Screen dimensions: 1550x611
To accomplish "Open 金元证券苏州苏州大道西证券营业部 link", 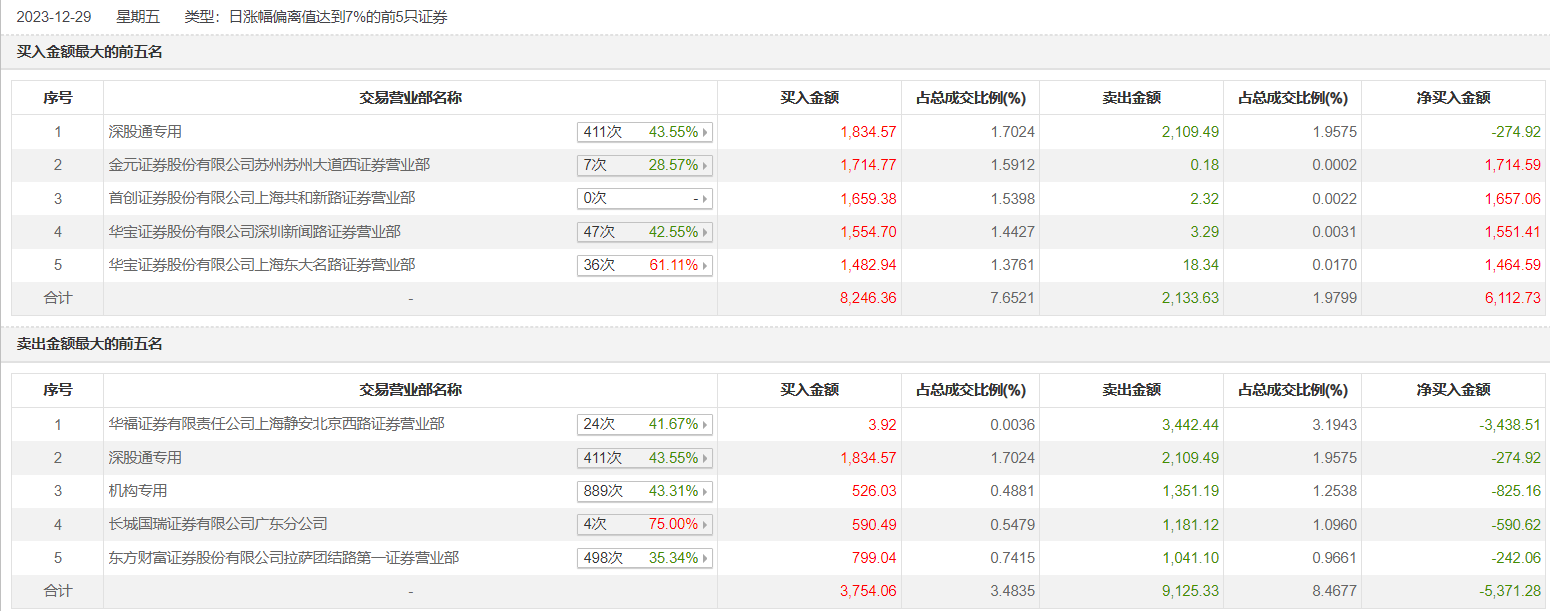I will [x=269, y=165].
